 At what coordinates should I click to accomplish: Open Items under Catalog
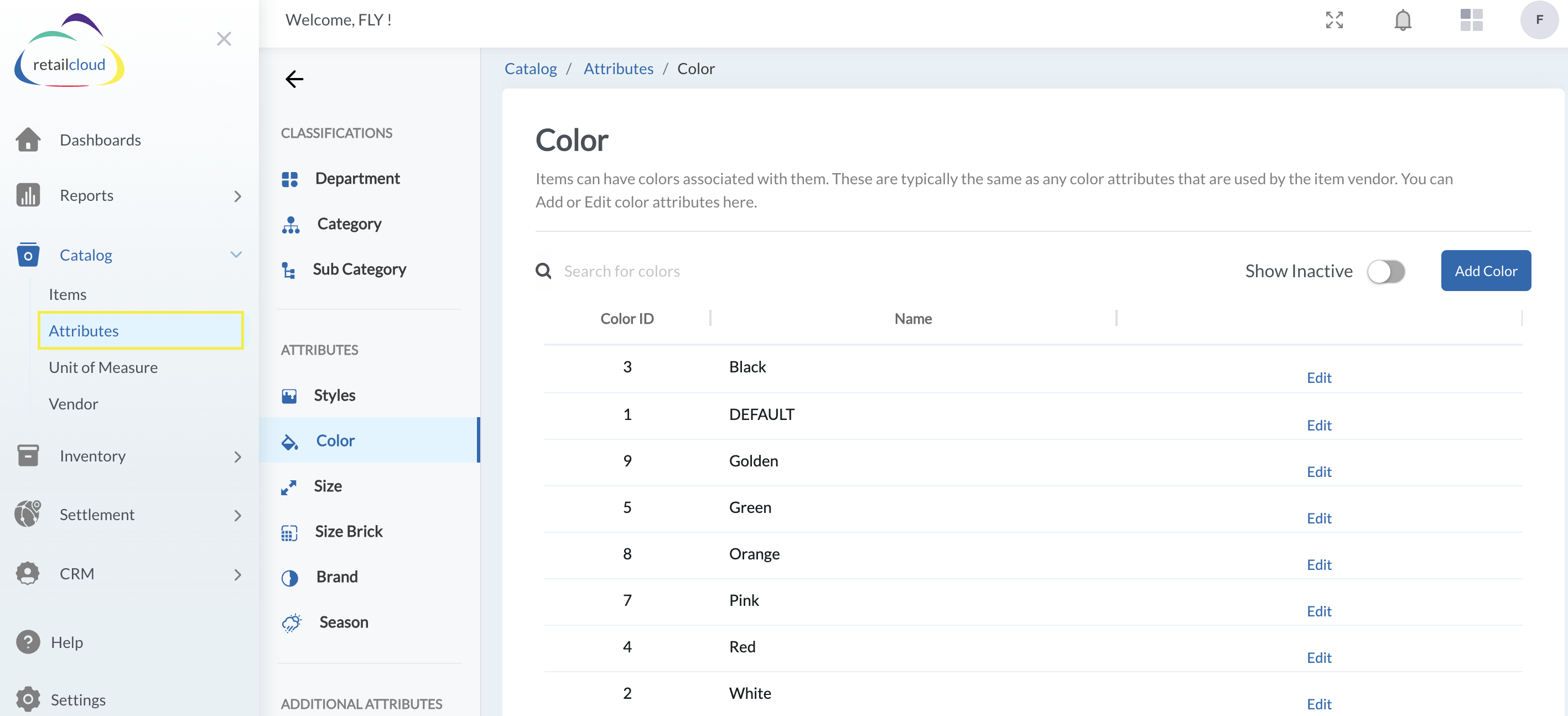[67, 294]
